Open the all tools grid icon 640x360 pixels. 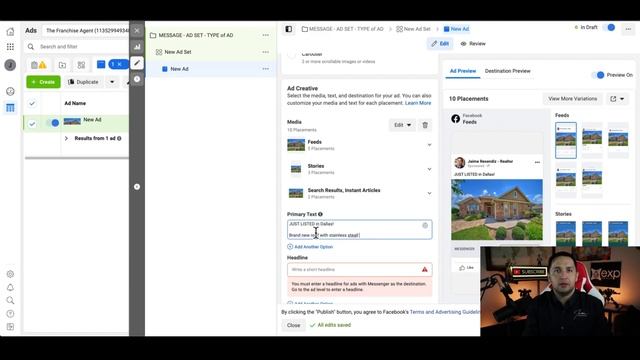pyautogui.click(x=10, y=47)
